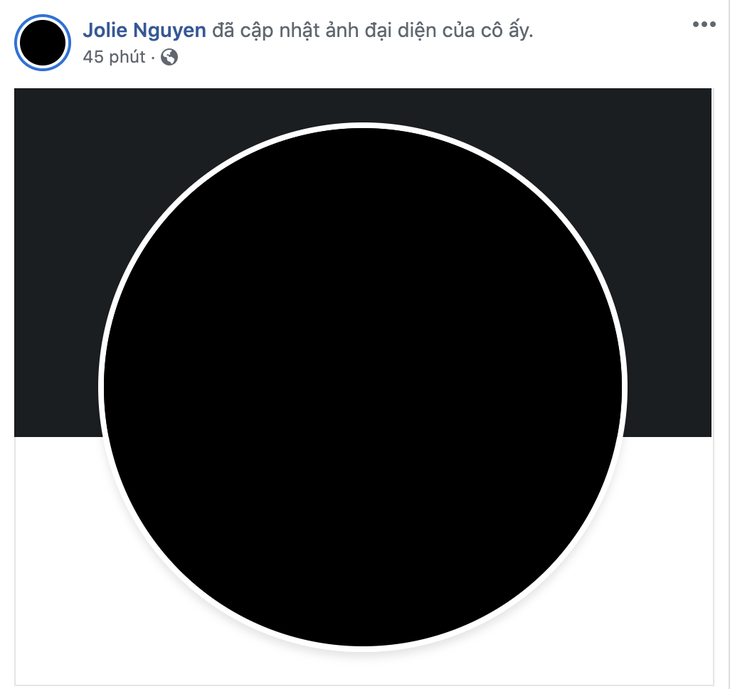Click the globe public privacy icon
Image resolution: width=730 pixels, height=689 pixels.
coord(169,57)
